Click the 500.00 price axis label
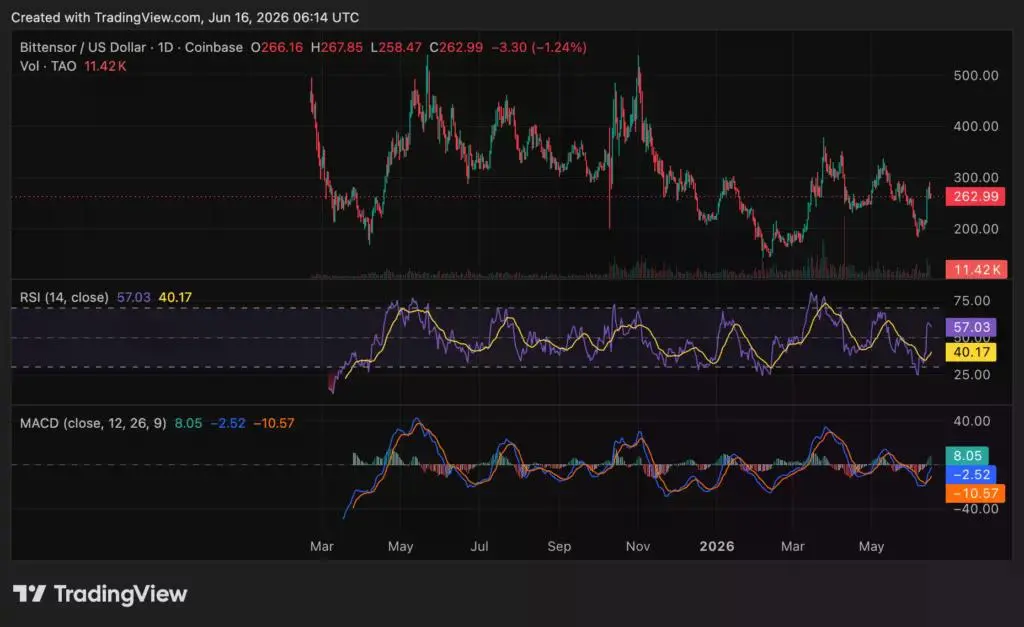The width and height of the screenshot is (1024, 627). pos(976,76)
